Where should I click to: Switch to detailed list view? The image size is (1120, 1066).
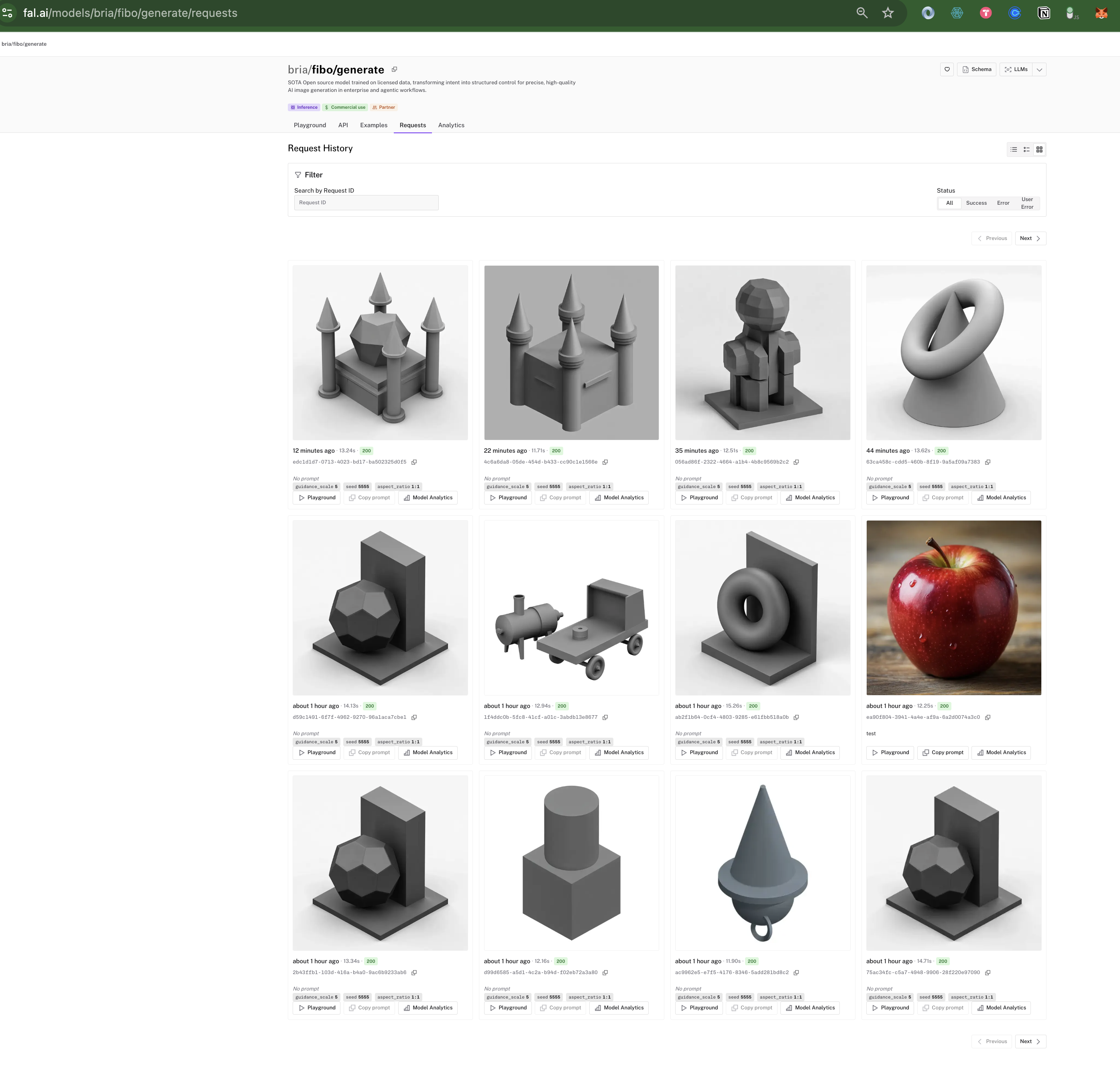click(1026, 149)
